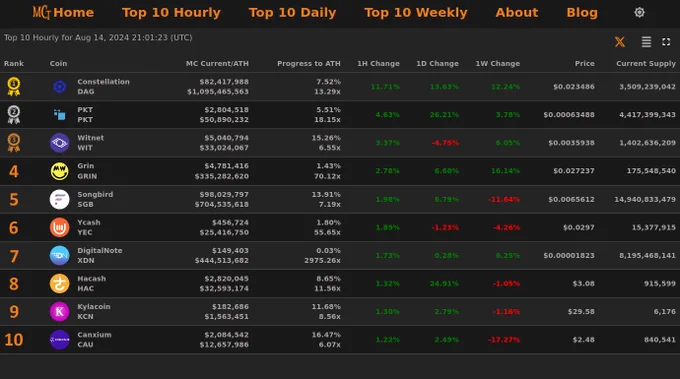Click the bronze third place medal
The height and width of the screenshot is (379, 680).
[14, 143]
